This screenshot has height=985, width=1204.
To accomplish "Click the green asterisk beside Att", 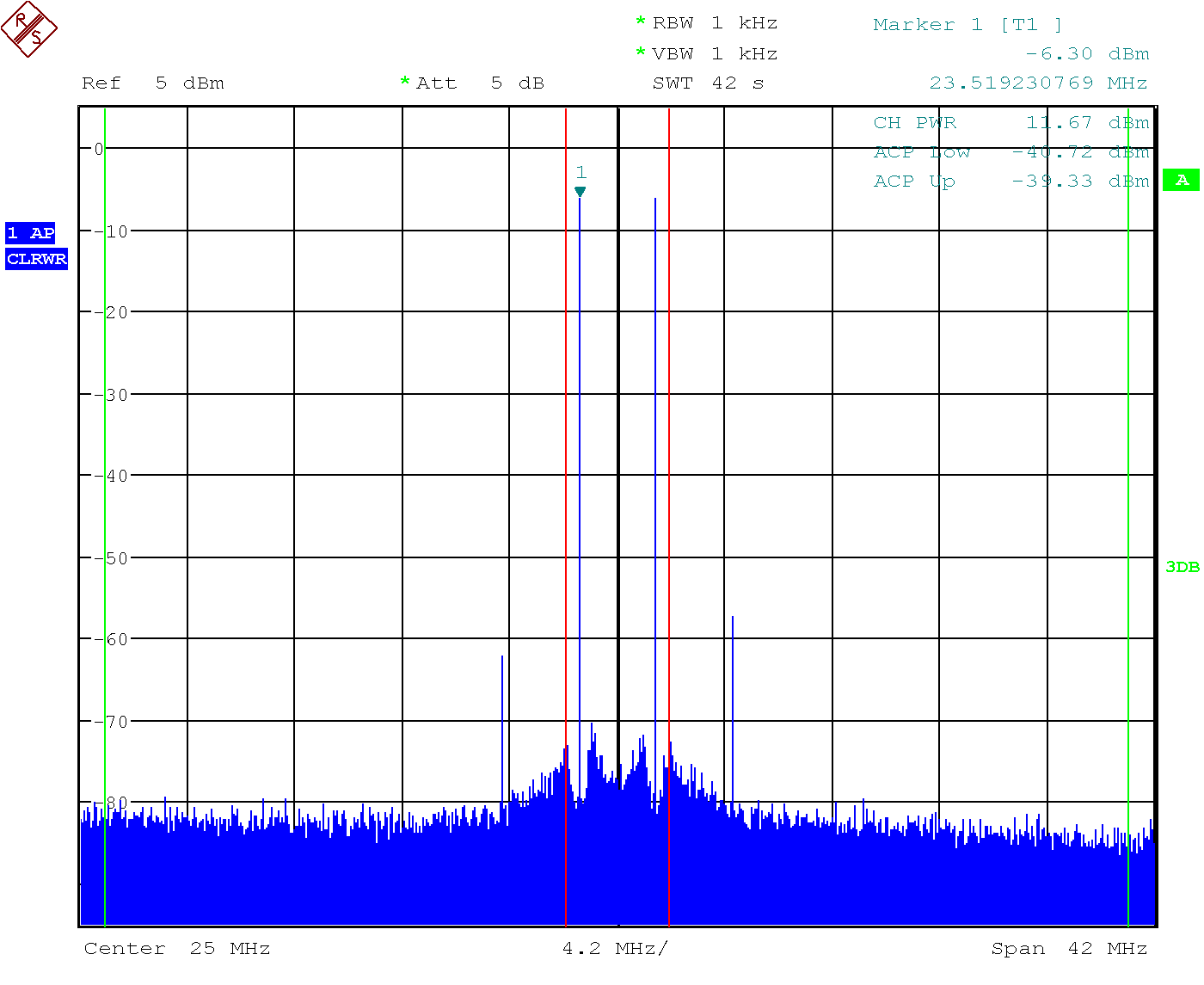I will coord(404,82).
